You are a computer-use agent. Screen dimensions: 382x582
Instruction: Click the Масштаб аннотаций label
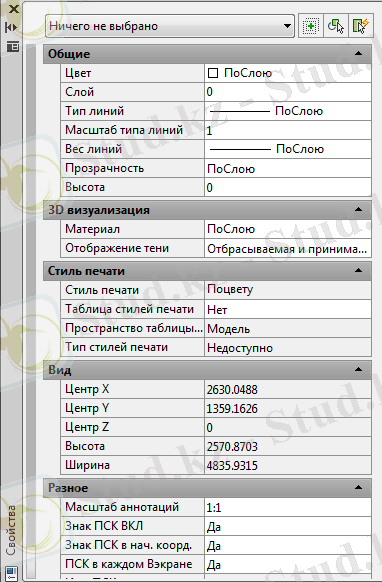(122, 507)
